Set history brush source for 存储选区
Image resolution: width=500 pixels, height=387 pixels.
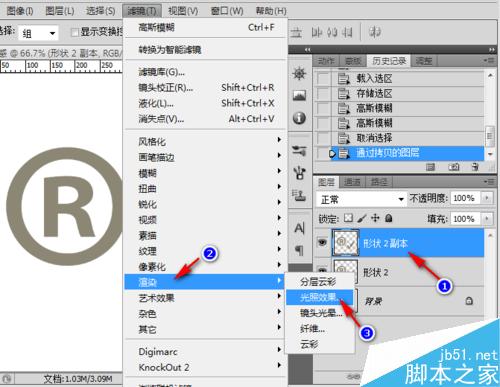point(323,94)
